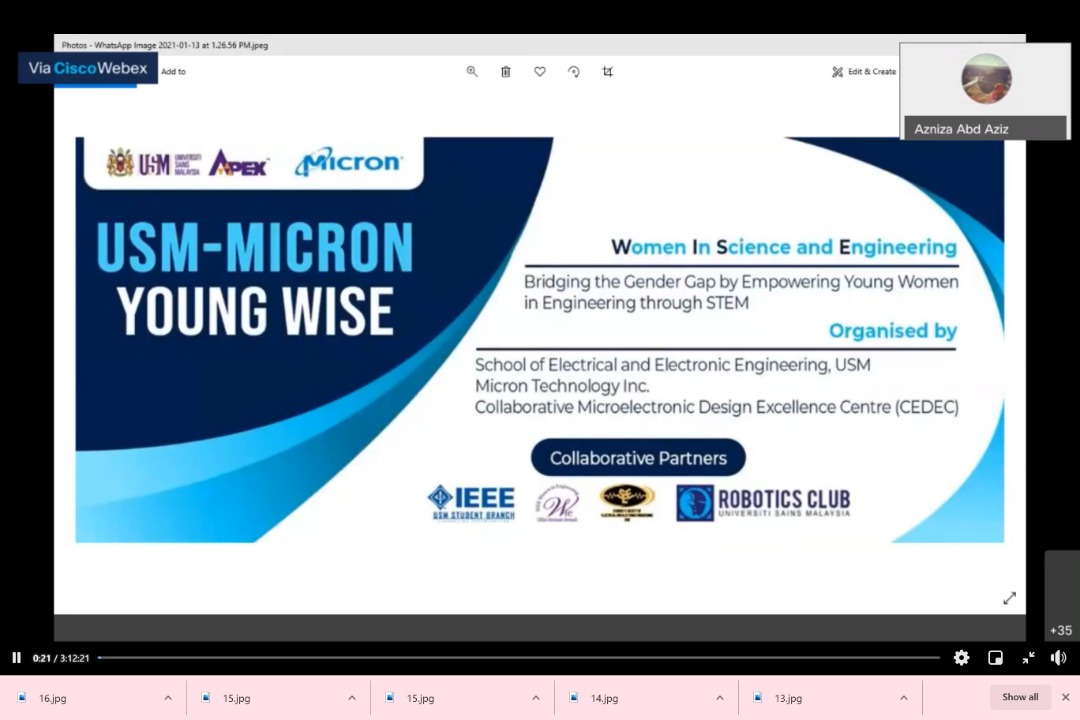Click the Via Cisco Webex badge
This screenshot has height=720, width=1080.
coord(88,68)
